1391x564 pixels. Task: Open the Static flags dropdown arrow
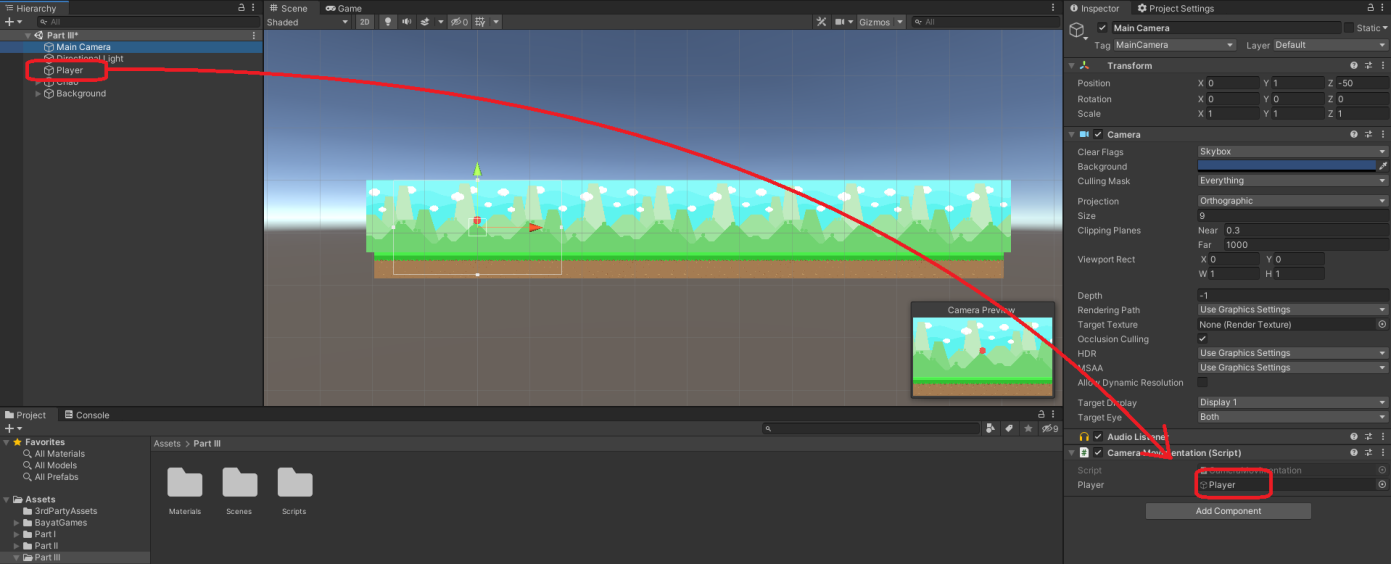[1384, 28]
